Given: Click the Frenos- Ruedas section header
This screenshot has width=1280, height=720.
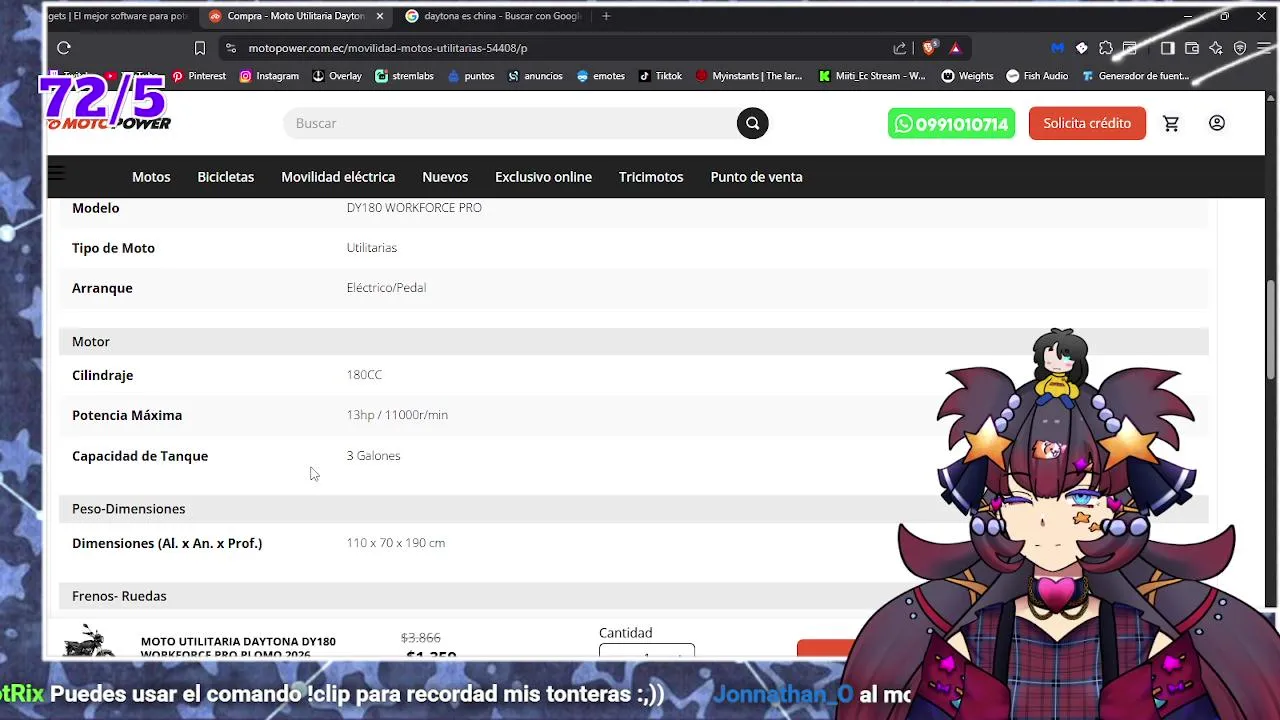Looking at the screenshot, I should pyautogui.click(x=633, y=596).
